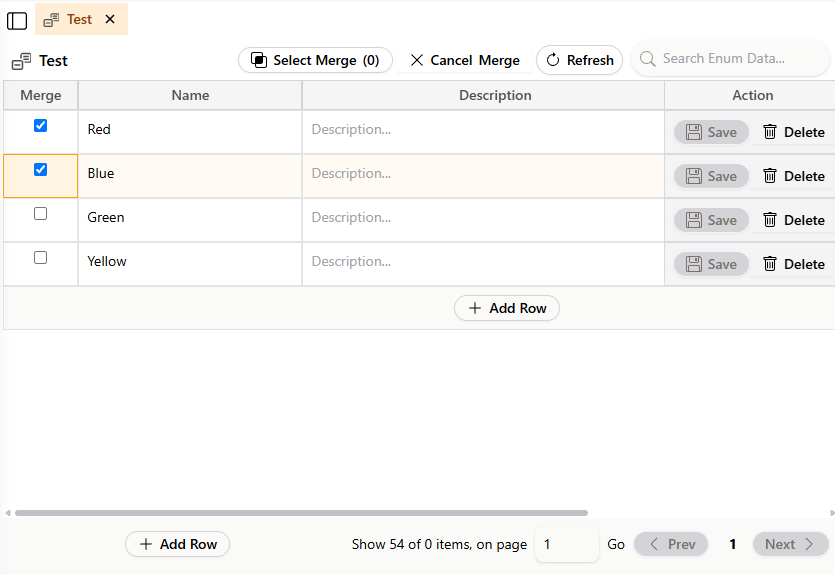Click the description field for Yellow
The image size is (835, 575).
[x=483, y=262]
